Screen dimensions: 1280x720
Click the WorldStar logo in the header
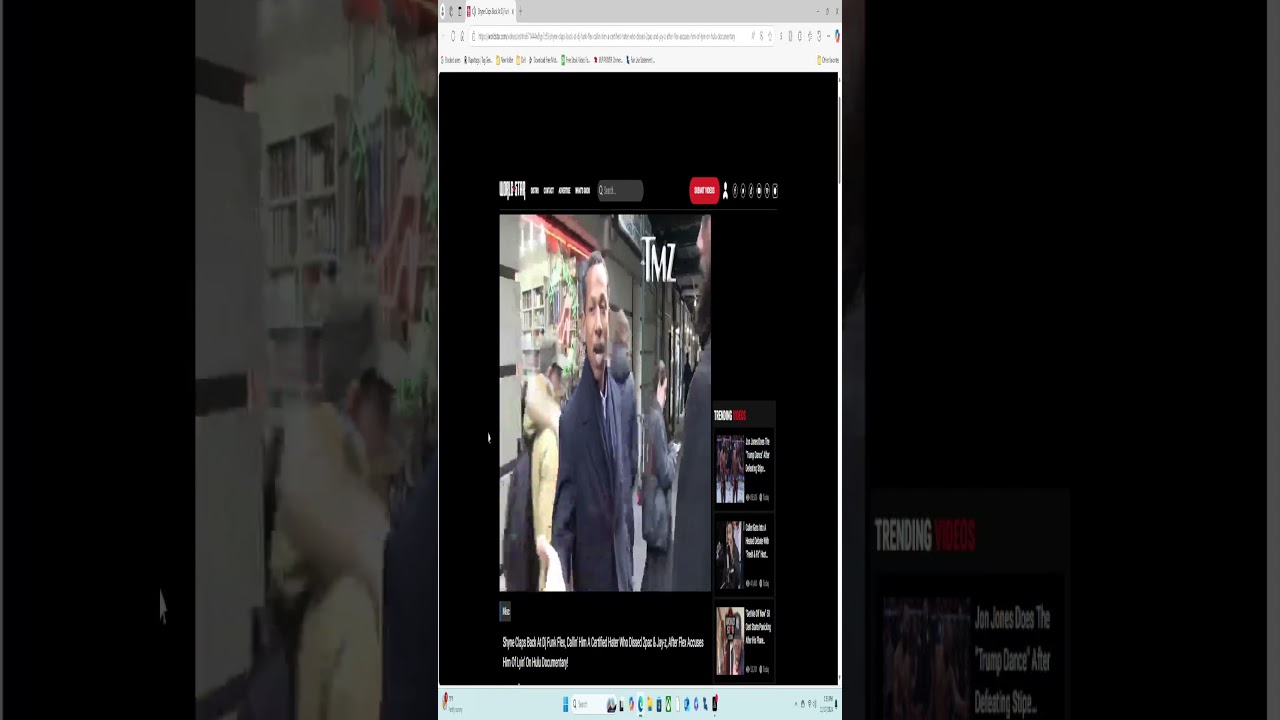point(512,190)
